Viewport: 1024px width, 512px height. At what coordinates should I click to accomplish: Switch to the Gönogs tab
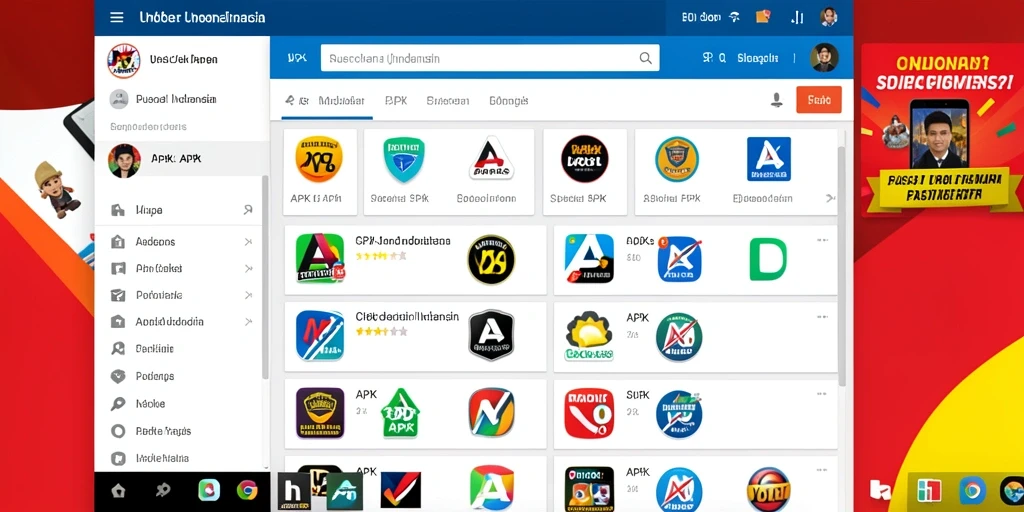point(509,101)
